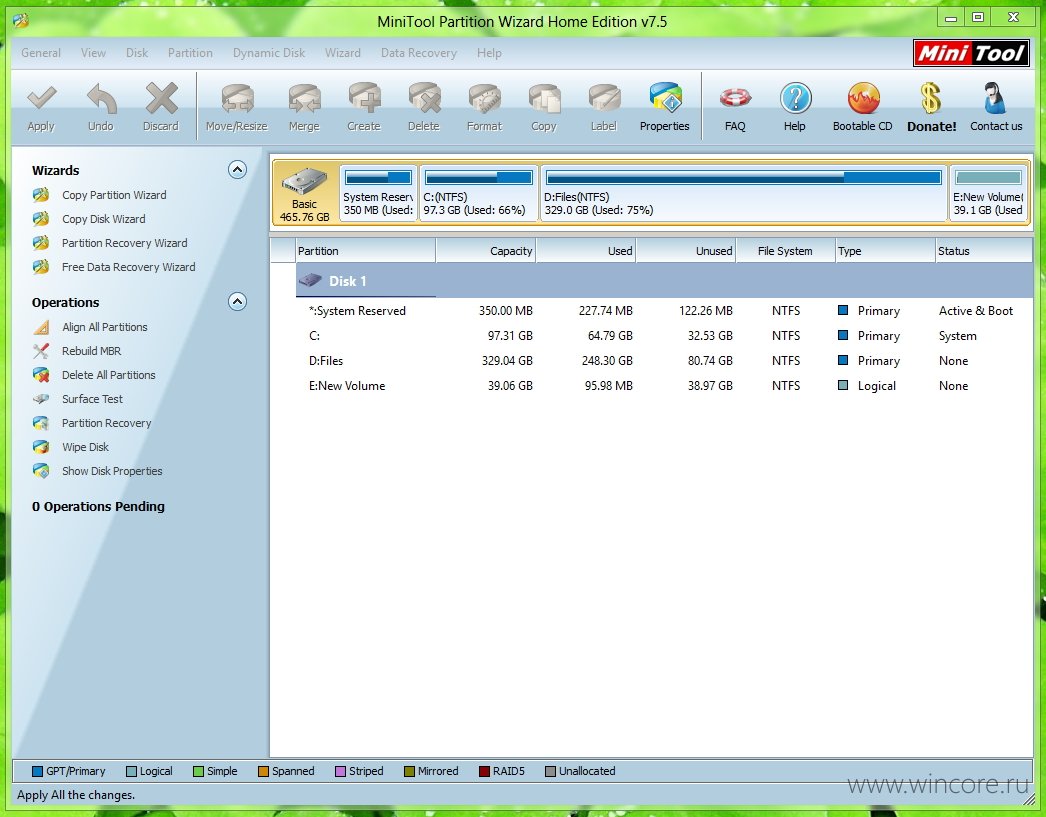Launch the Free Data Recovery Wizard
The width and height of the screenshot is (1046, 817).
click(x=129, y=267)
